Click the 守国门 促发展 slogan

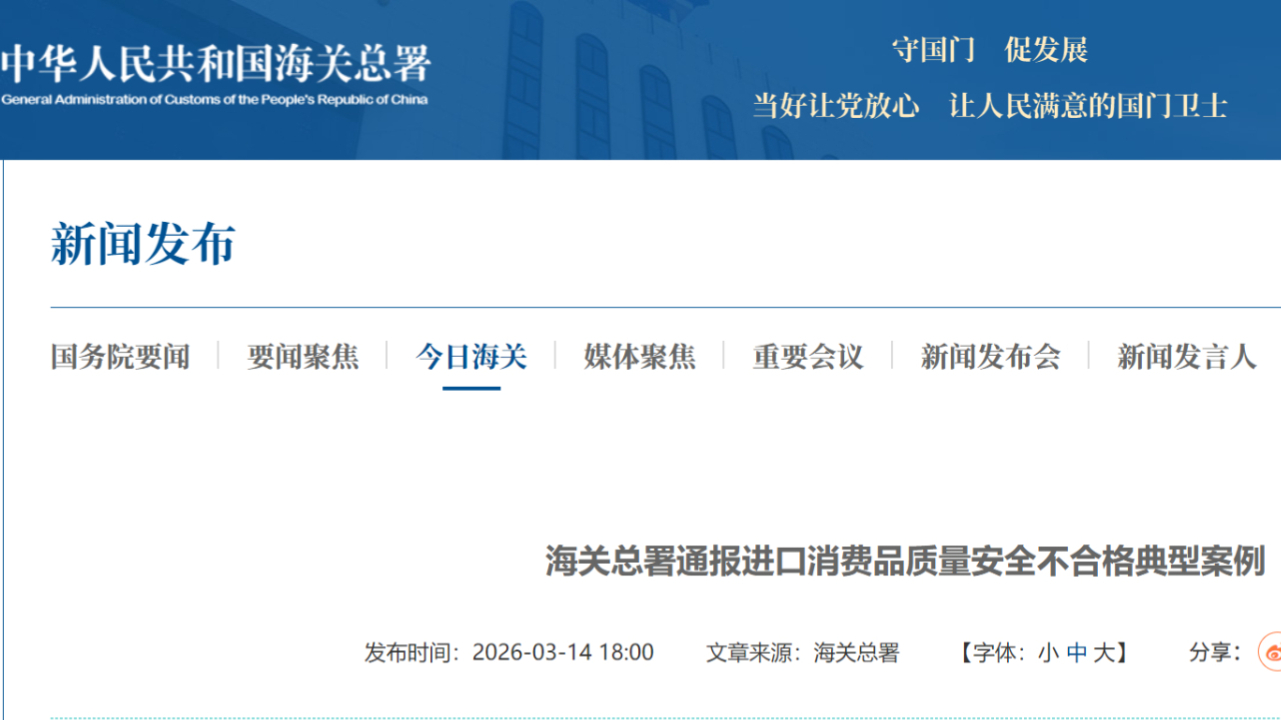[x=989, y=50]
